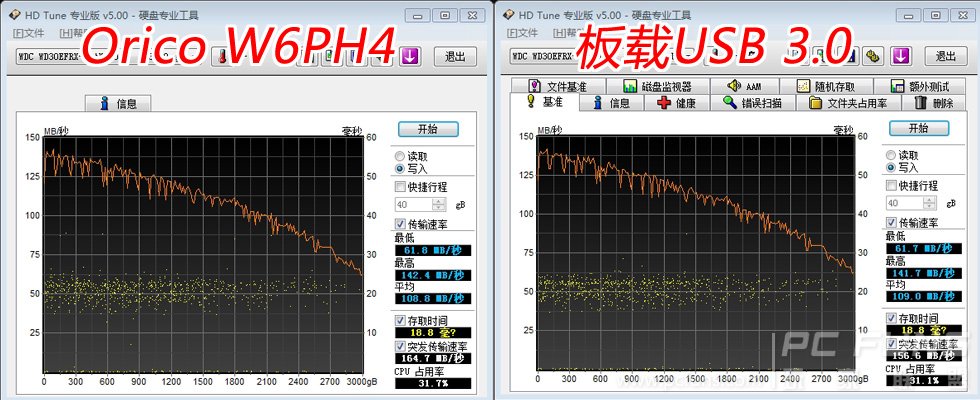This screenshot has width=980, height=400.
Task: Click the purple down-arrow icon in right window toolbar
Action: [x=900, y=56]
